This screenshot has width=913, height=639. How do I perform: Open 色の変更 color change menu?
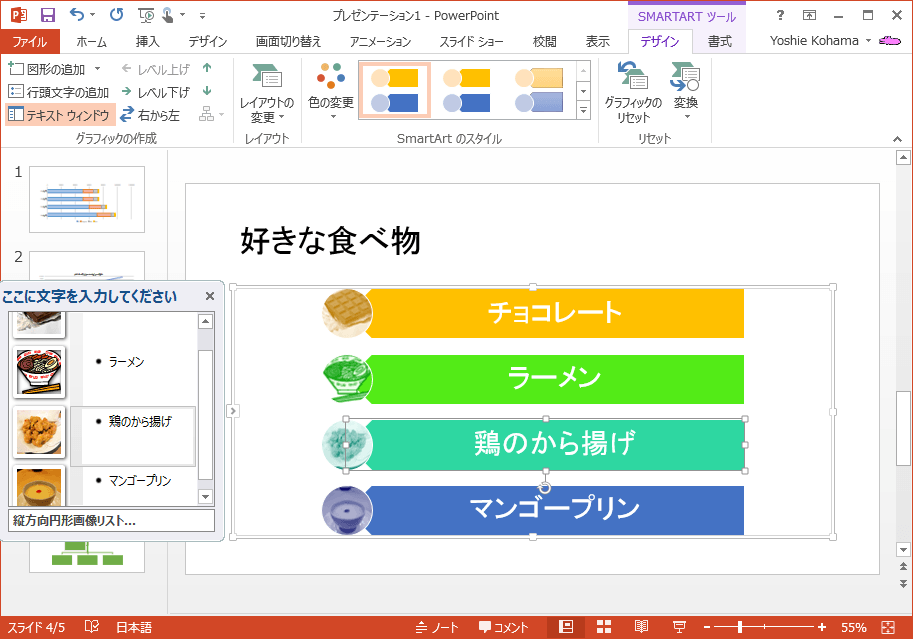331,92
